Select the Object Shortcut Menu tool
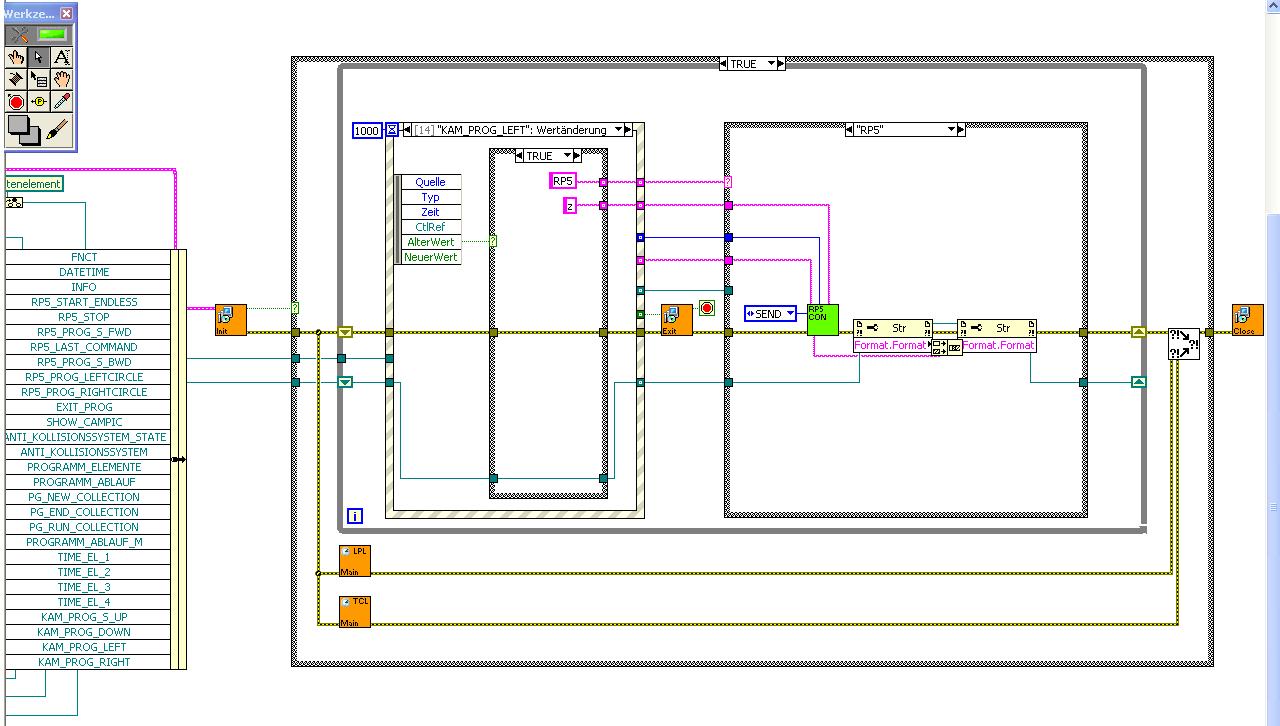The height and width of the screenshot is (726, 1280). (x=39, y=79)
